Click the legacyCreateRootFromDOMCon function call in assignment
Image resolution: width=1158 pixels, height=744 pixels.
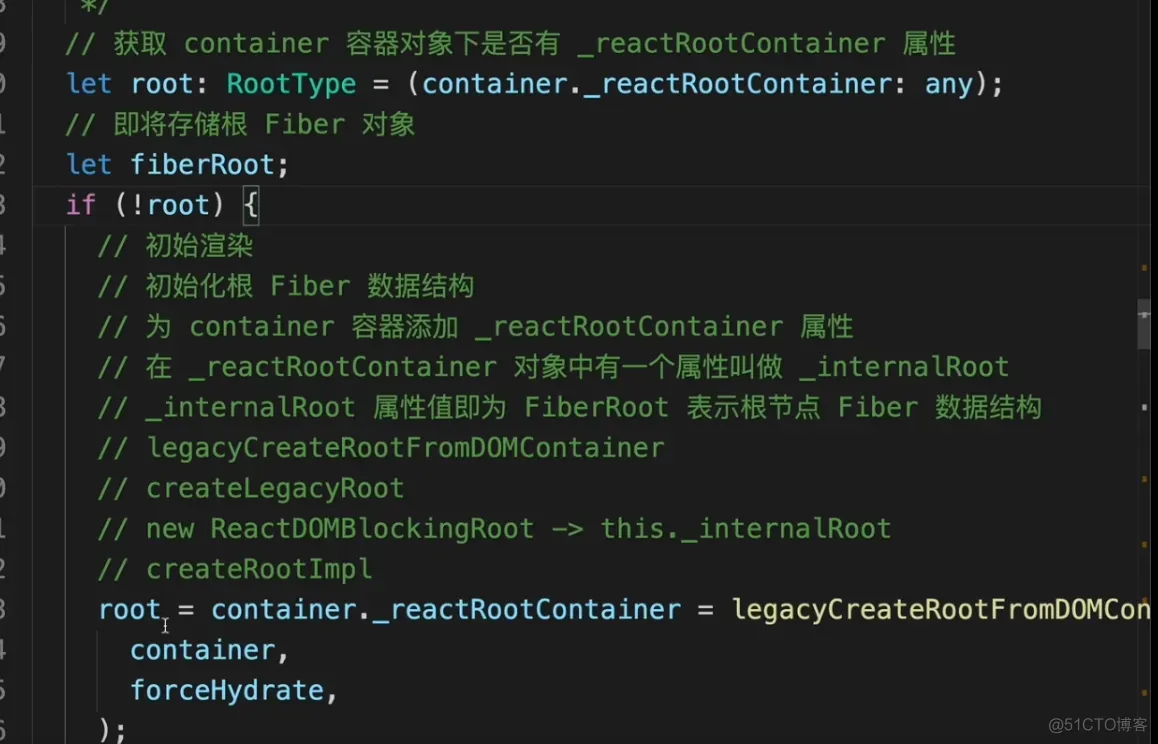[x=940, y=610]
